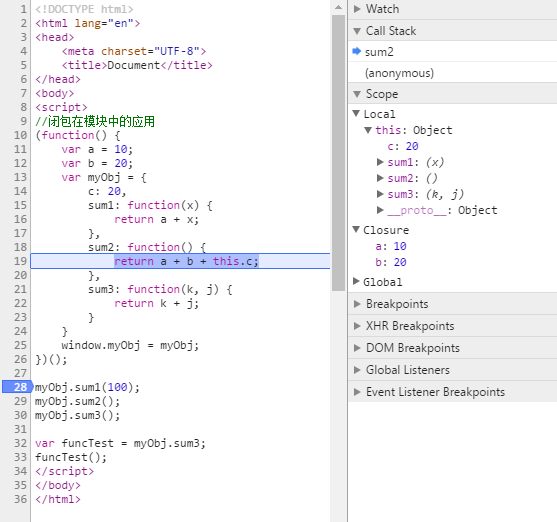The image size is (557, 522).
Task: Click the 'return k + j;' line
Action: point(156,303)
